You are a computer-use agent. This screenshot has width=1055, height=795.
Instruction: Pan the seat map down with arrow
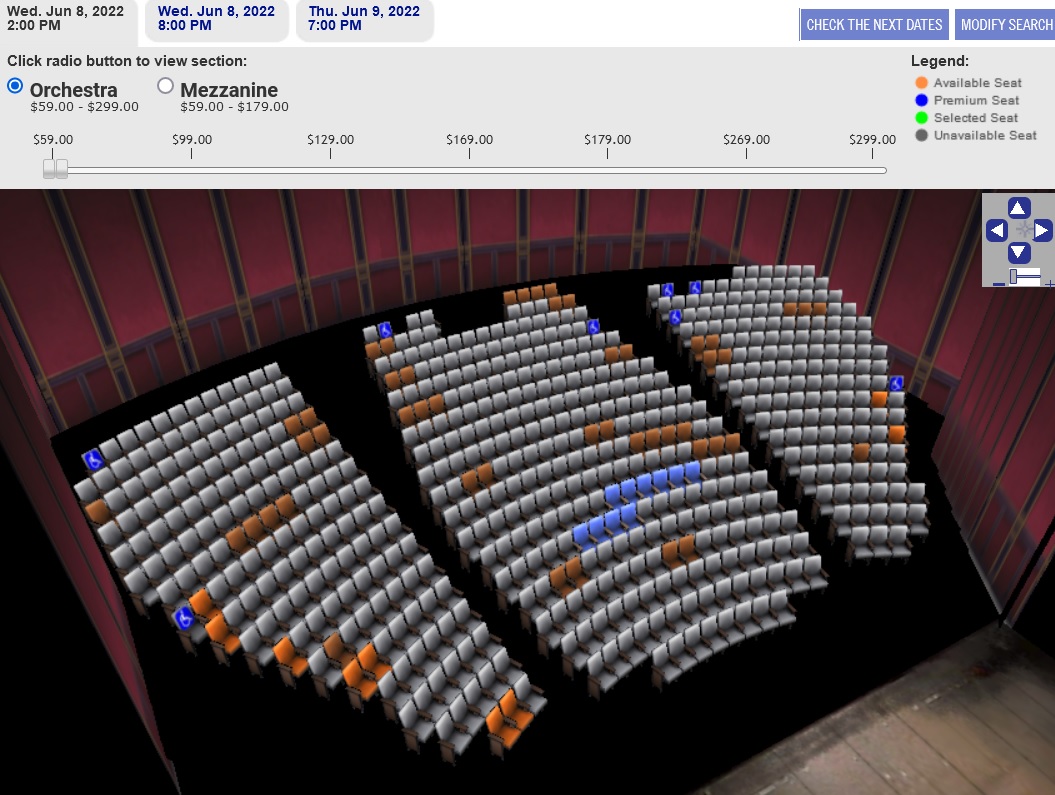pos(1018,253)
